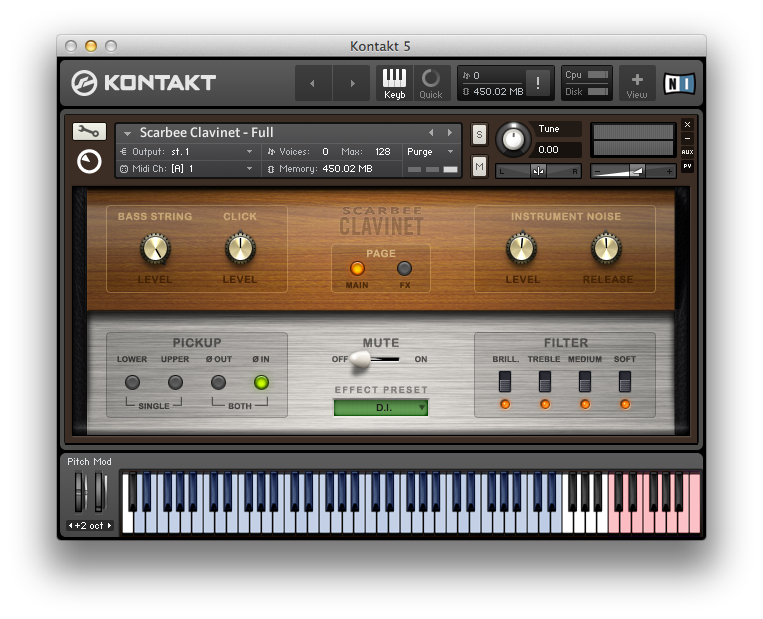Image resolution: width=763 pixels, height=619 pixels.
Task: Click the SOFT orange filter indicator light
Action: [x=625, y=404]
